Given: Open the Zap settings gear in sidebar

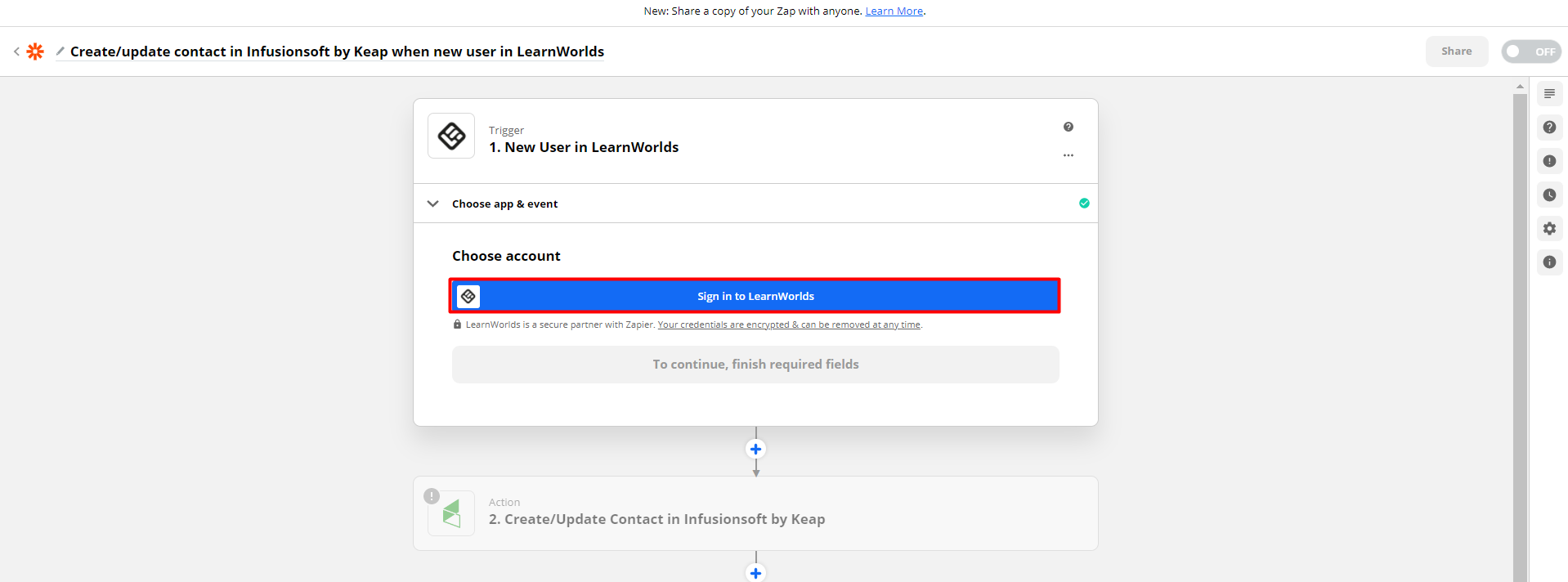Looking at the screenshot, I should 1548,228.
